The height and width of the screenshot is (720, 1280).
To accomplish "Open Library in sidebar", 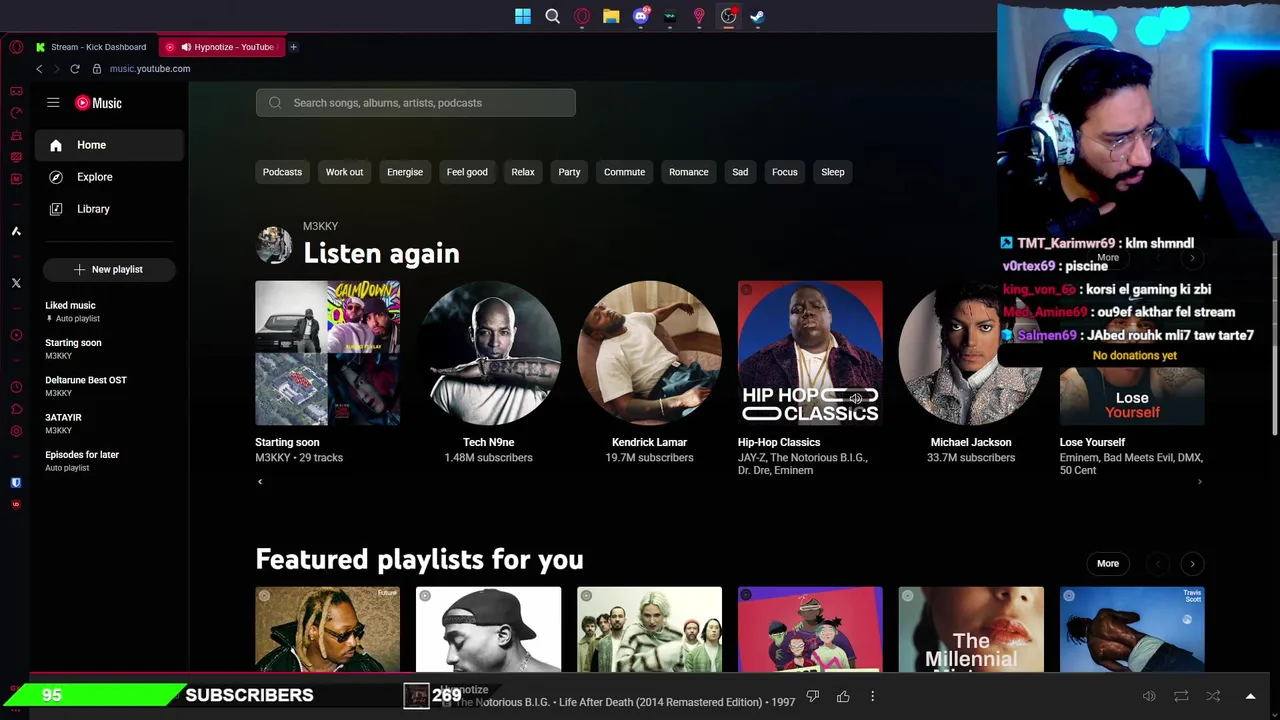I will tap(110, 209).
